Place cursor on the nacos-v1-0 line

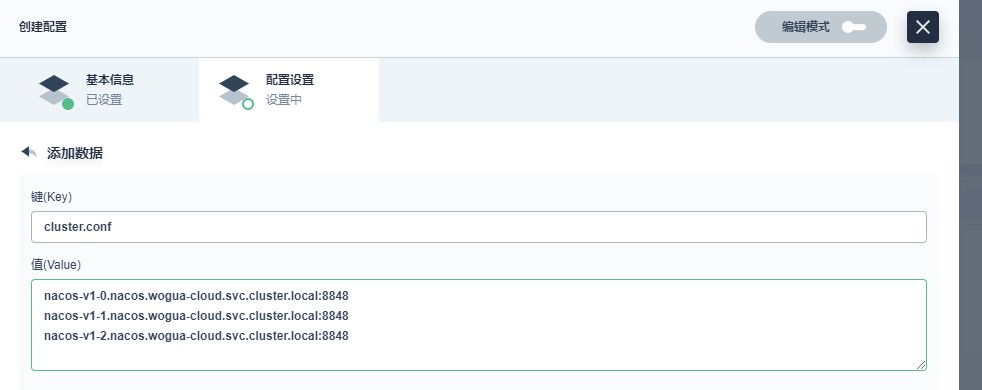196,295
